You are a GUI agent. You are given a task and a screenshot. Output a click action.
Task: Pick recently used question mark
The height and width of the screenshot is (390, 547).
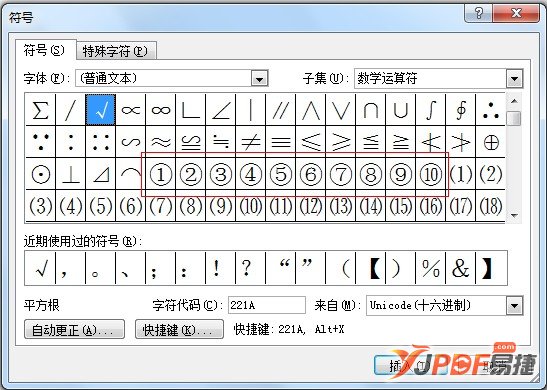point(250,268)
